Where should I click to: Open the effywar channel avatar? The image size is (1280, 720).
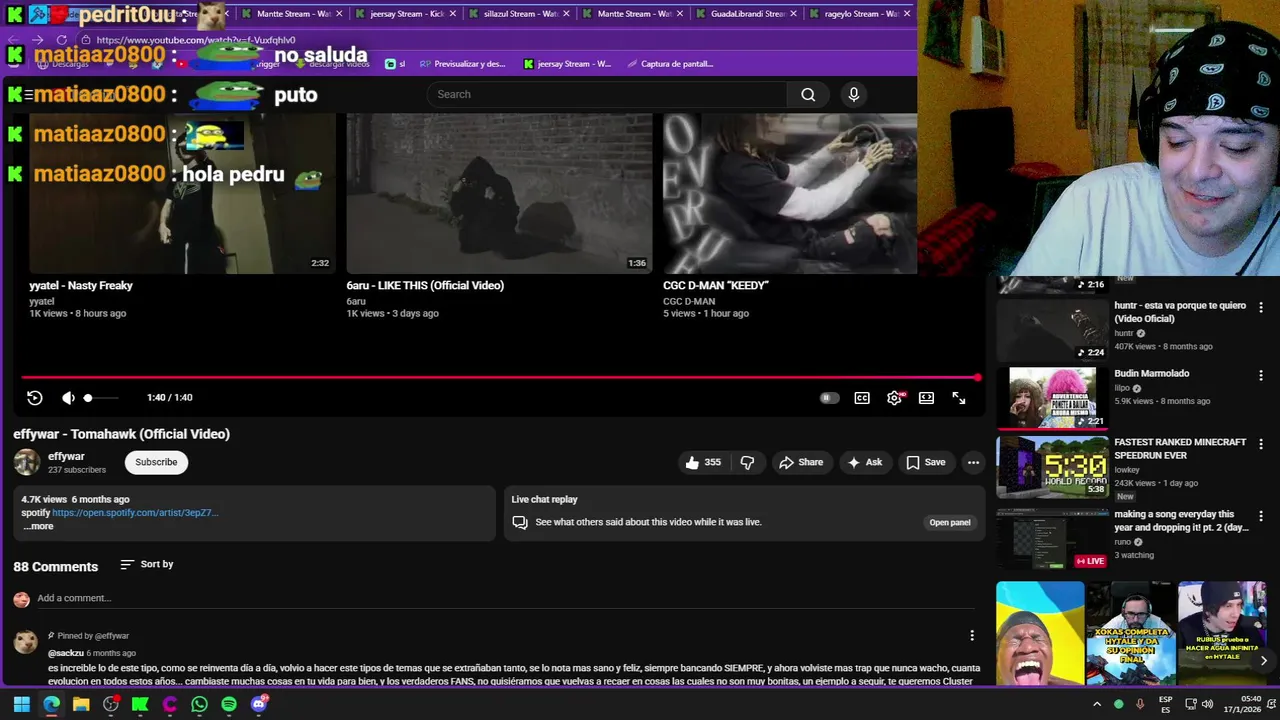coord(27,462)
